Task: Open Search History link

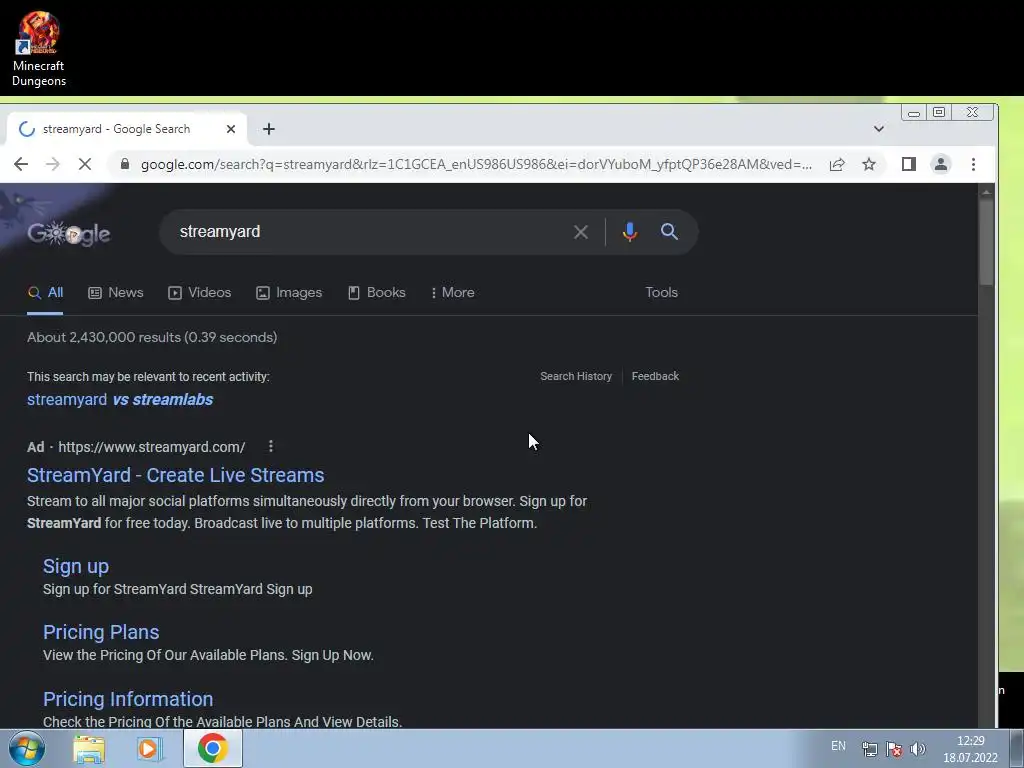Action: point(576,376)
